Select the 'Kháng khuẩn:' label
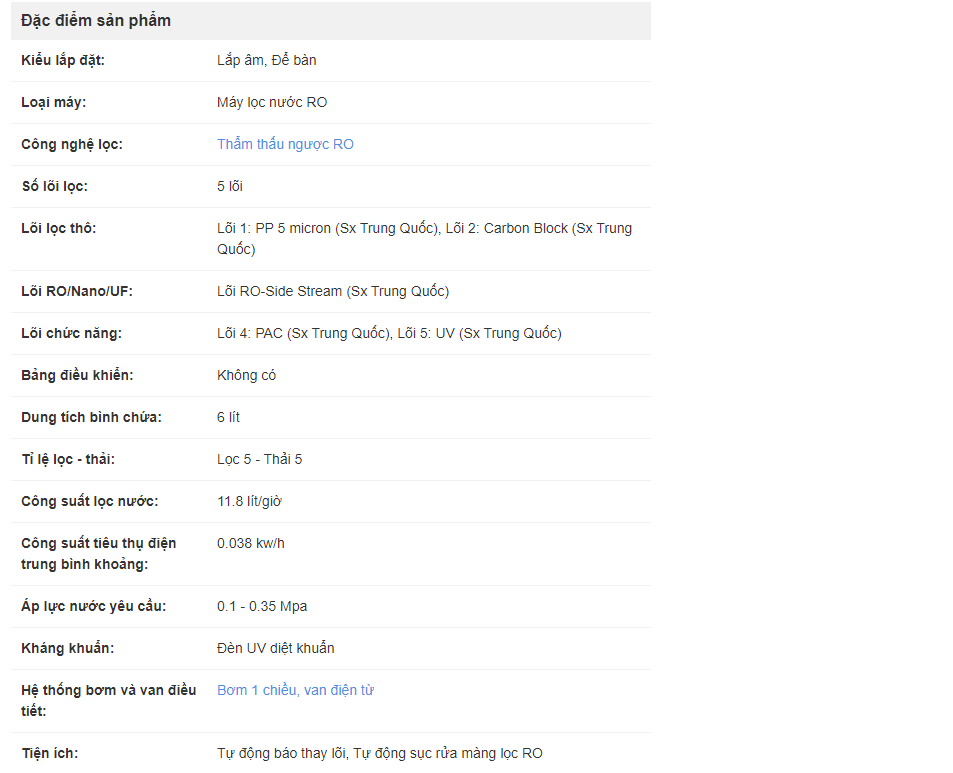Viewport: 953px width, 773px height. click(x=67, y=648)
